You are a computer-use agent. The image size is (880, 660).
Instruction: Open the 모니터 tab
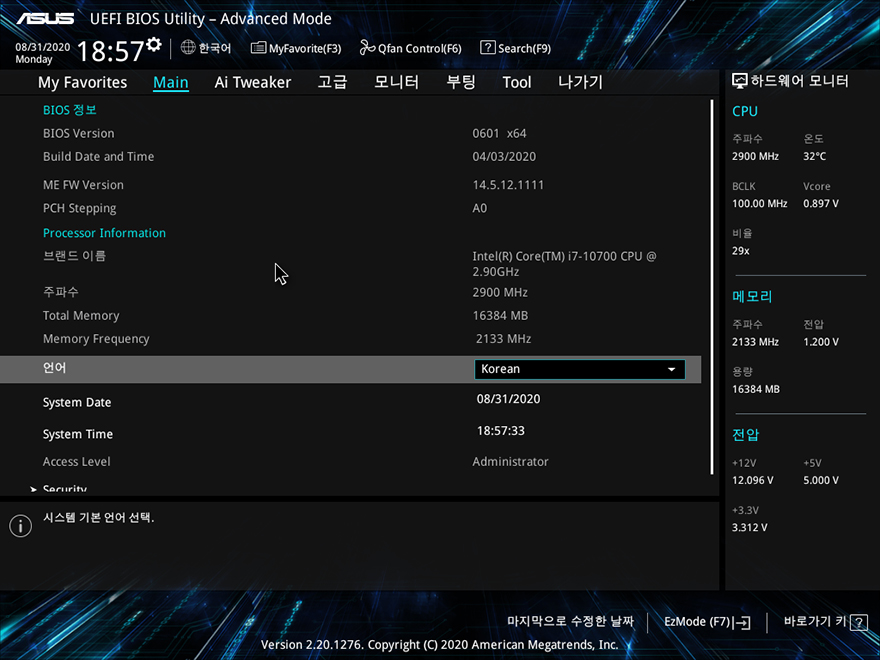pyautogui.click(x=396, y=82)
